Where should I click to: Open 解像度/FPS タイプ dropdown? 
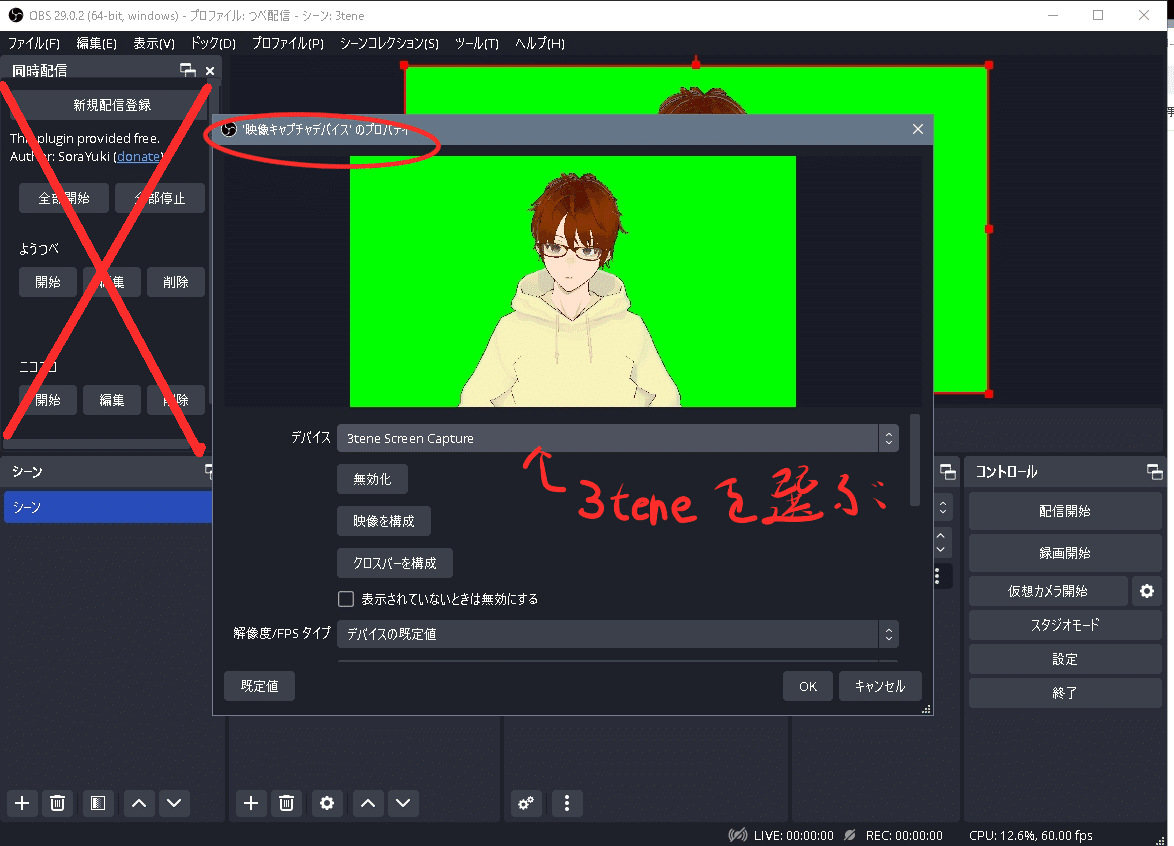[x=618, y=634]
